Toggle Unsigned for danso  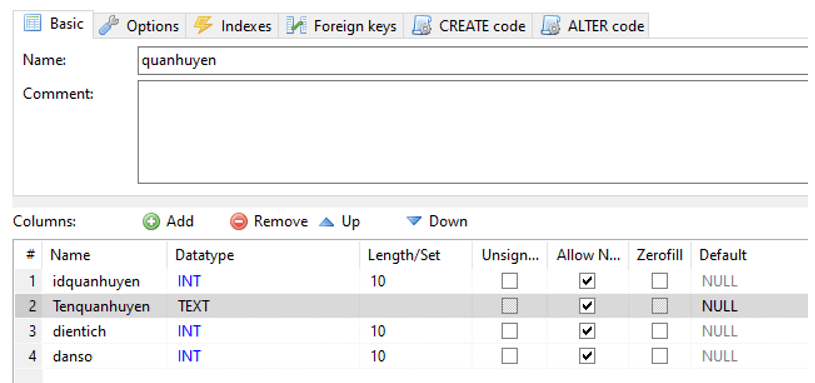[509, 356]
